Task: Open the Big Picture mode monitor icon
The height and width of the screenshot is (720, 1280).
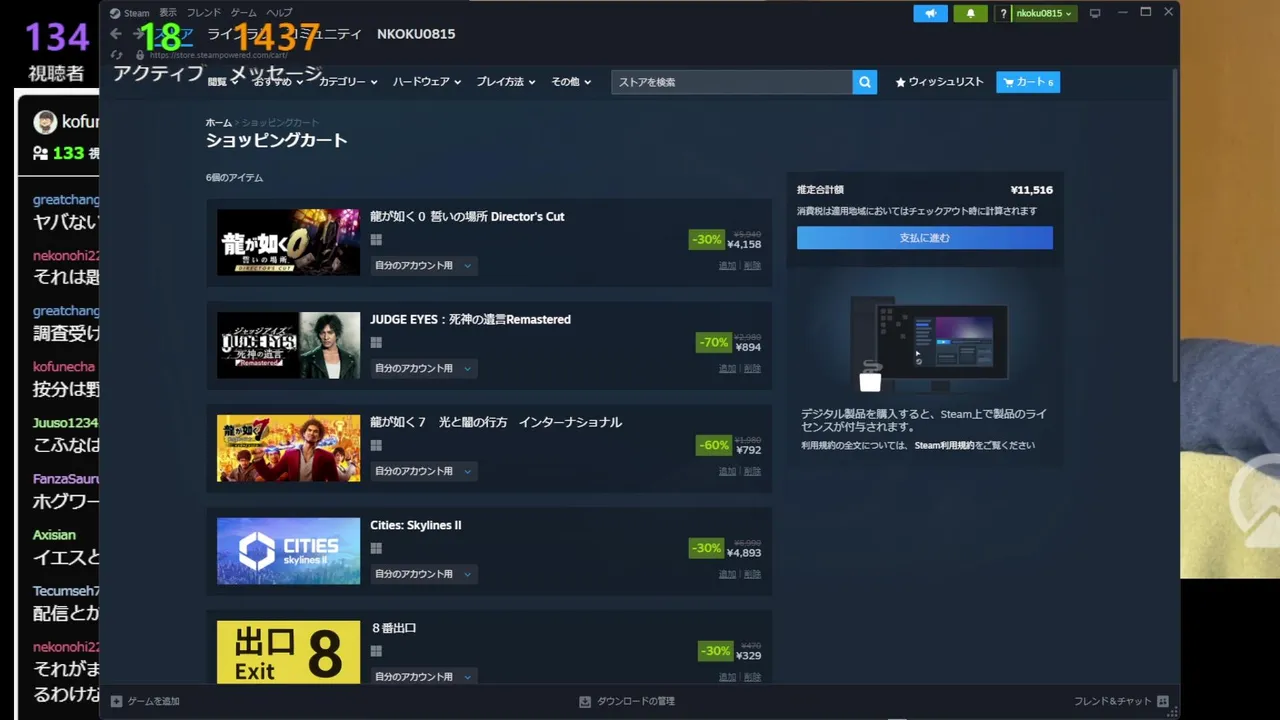Action: point(1095,13)
